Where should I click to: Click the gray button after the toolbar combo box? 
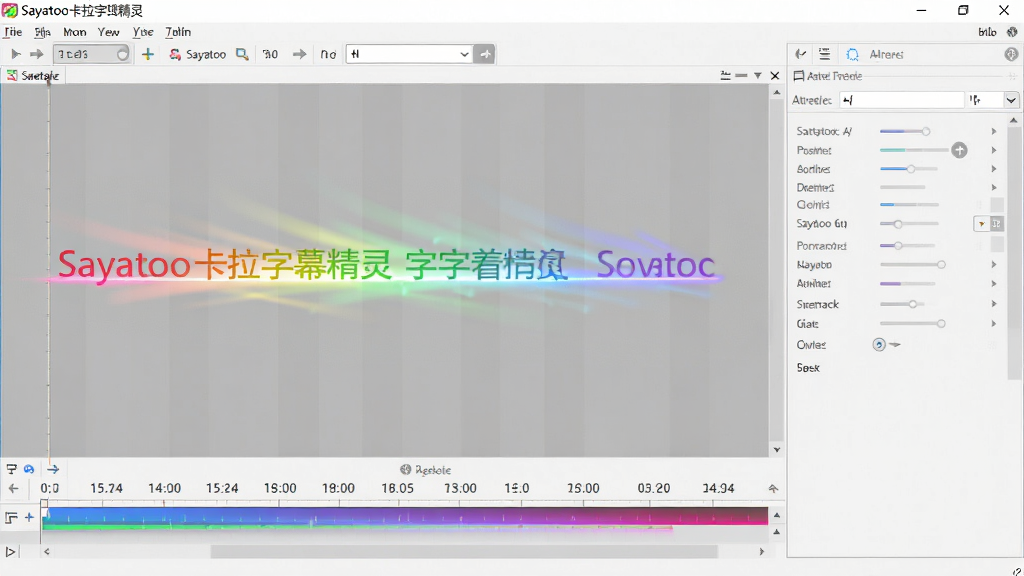point(485,54)
